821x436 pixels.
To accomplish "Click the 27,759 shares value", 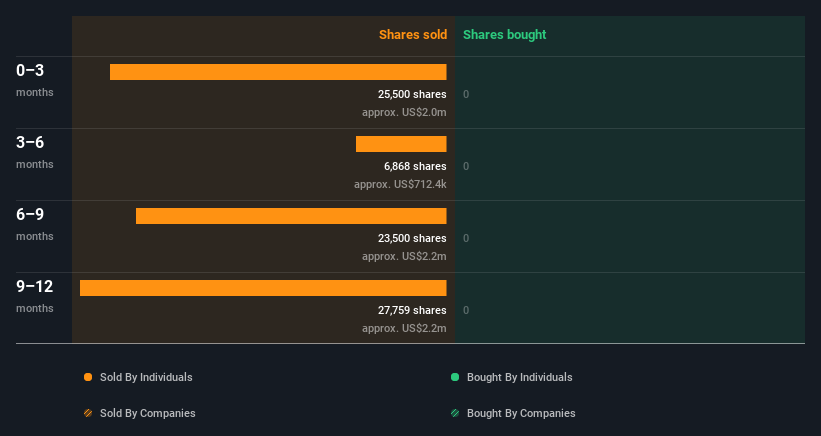I will [412, 310].
